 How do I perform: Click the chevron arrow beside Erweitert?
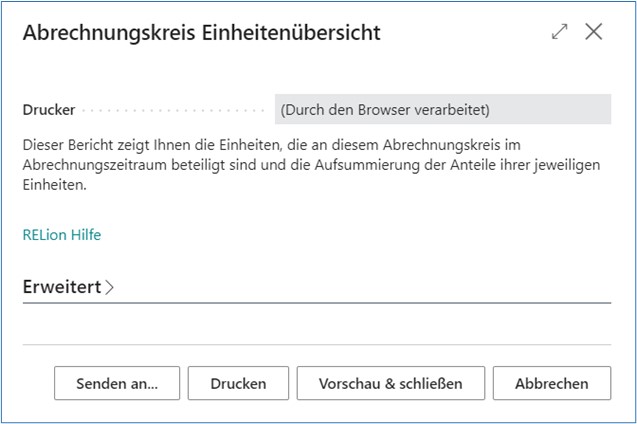pos(110,288)
